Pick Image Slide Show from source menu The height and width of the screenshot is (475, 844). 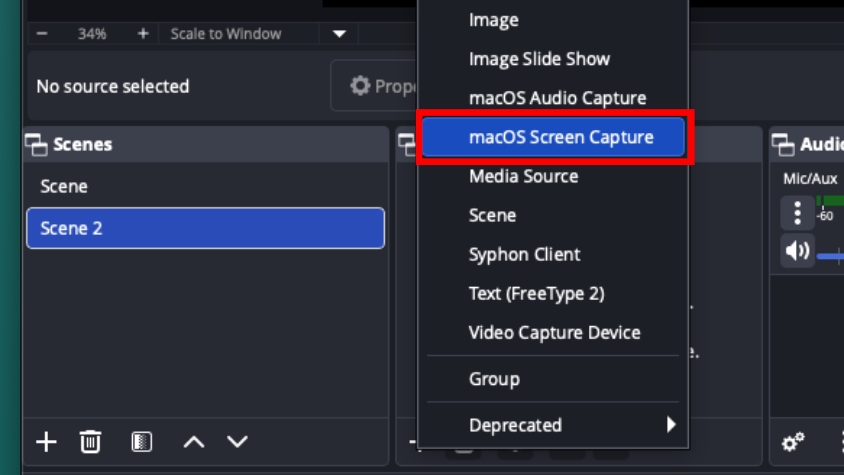coord(539,59)
